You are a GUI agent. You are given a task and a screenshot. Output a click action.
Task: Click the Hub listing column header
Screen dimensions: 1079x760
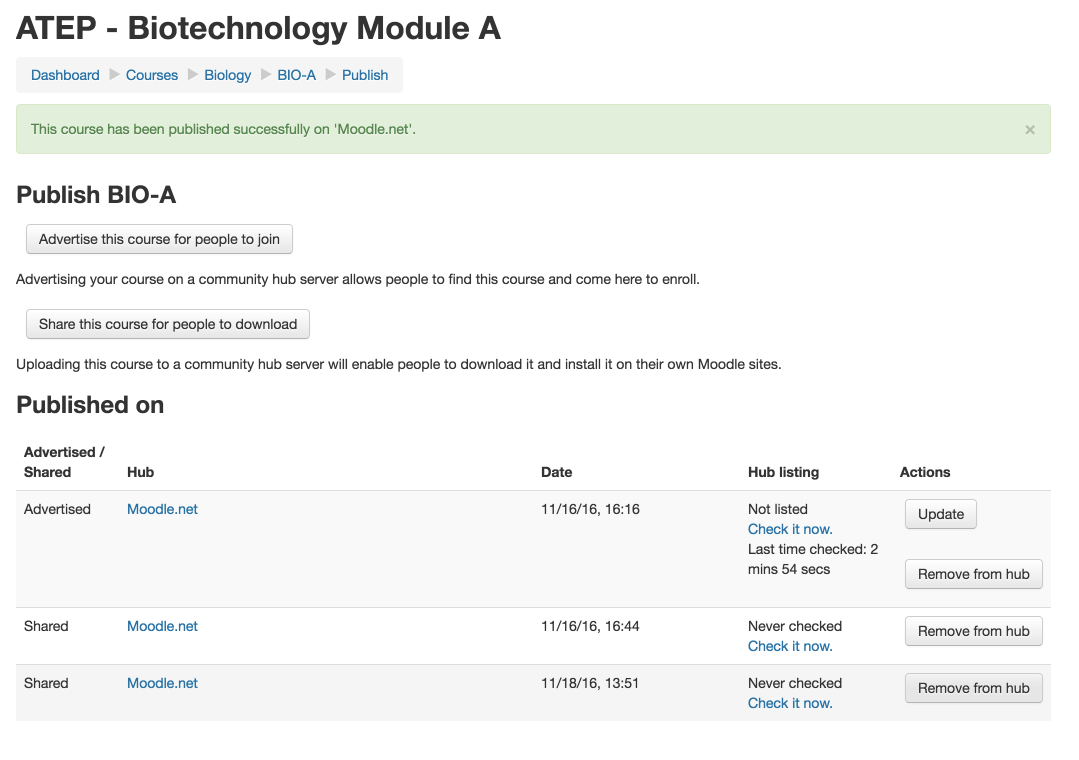tap(783, 472)
